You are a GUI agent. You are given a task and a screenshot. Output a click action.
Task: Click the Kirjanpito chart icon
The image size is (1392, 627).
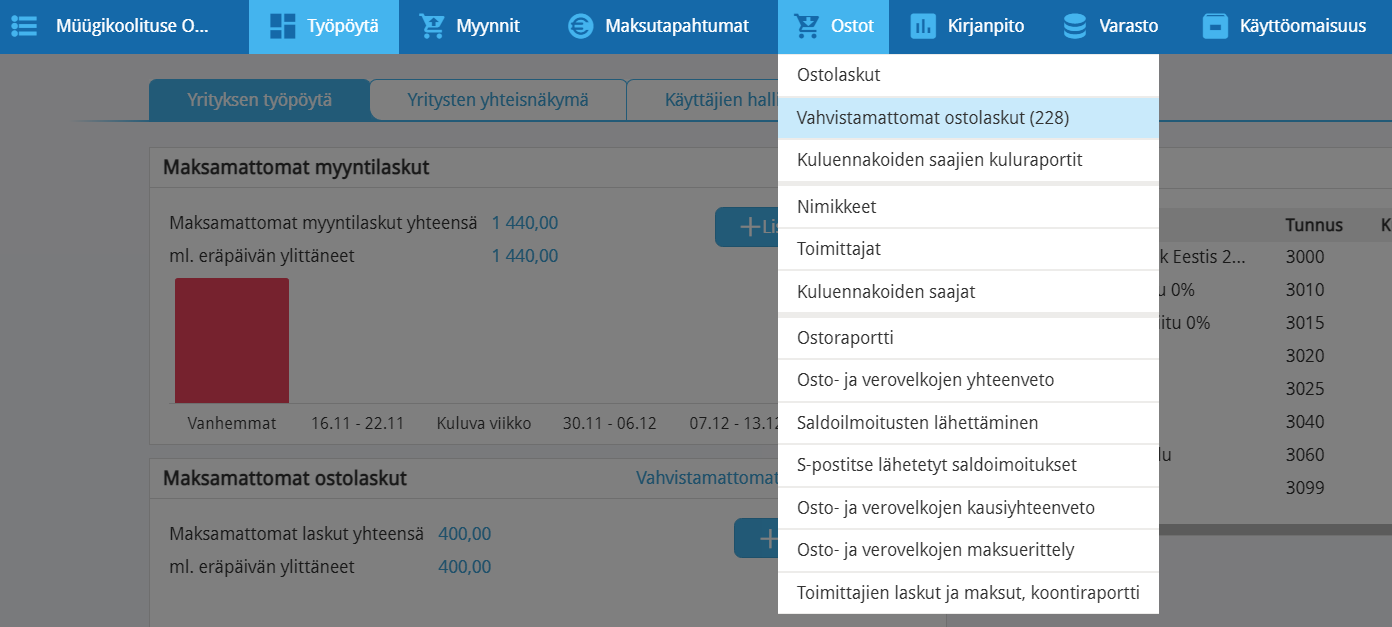click(923, 26)
